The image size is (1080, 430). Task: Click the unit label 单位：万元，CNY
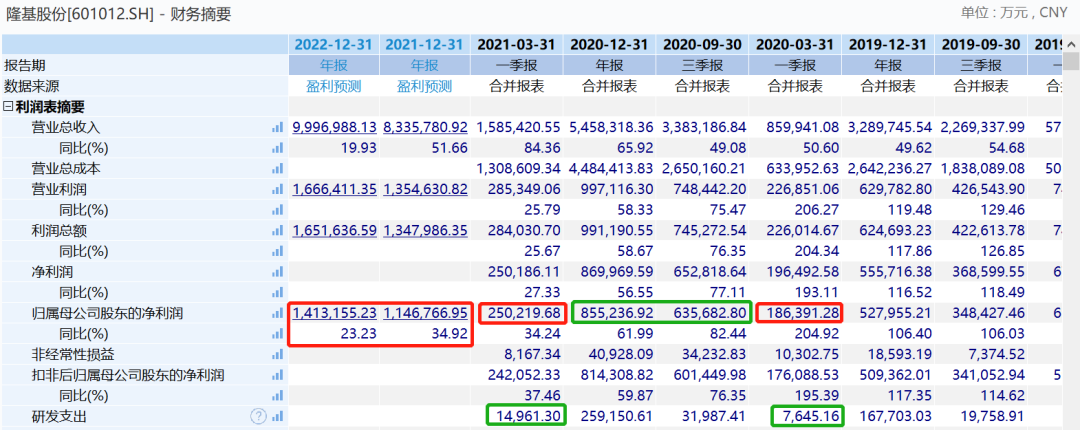point(1015,12)
